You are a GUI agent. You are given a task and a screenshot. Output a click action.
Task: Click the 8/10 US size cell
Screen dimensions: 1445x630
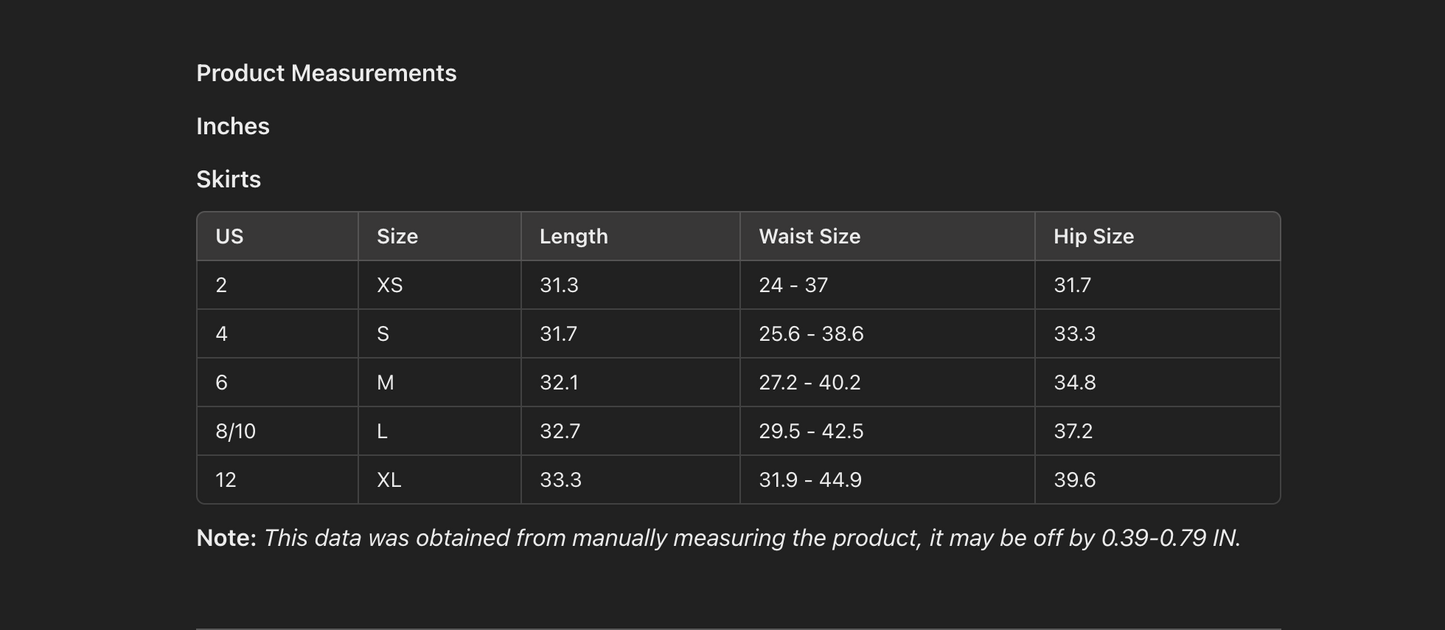coord(235,431)
